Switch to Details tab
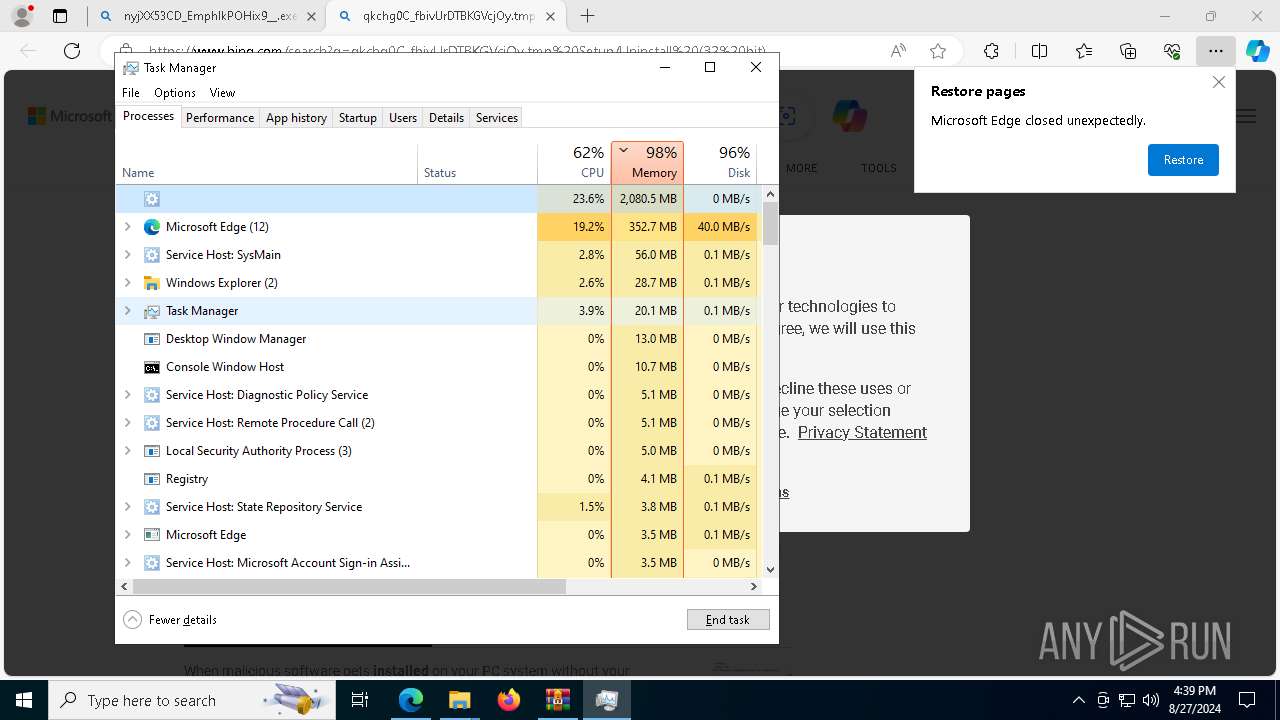The height and width of the screenshot is (720, 1280). click(446, 117)
